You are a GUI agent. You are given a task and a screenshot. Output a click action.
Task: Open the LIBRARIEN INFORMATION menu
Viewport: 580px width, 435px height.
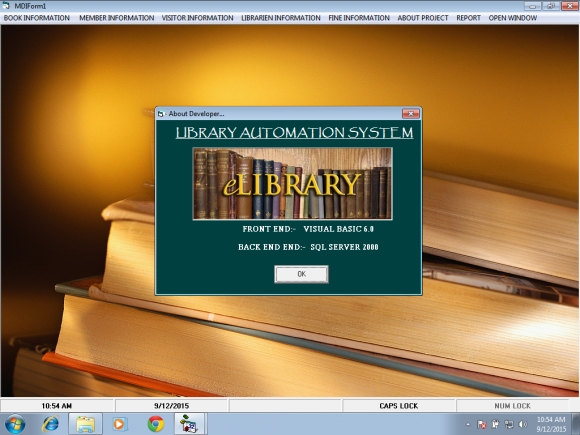(x=281, y=18)
